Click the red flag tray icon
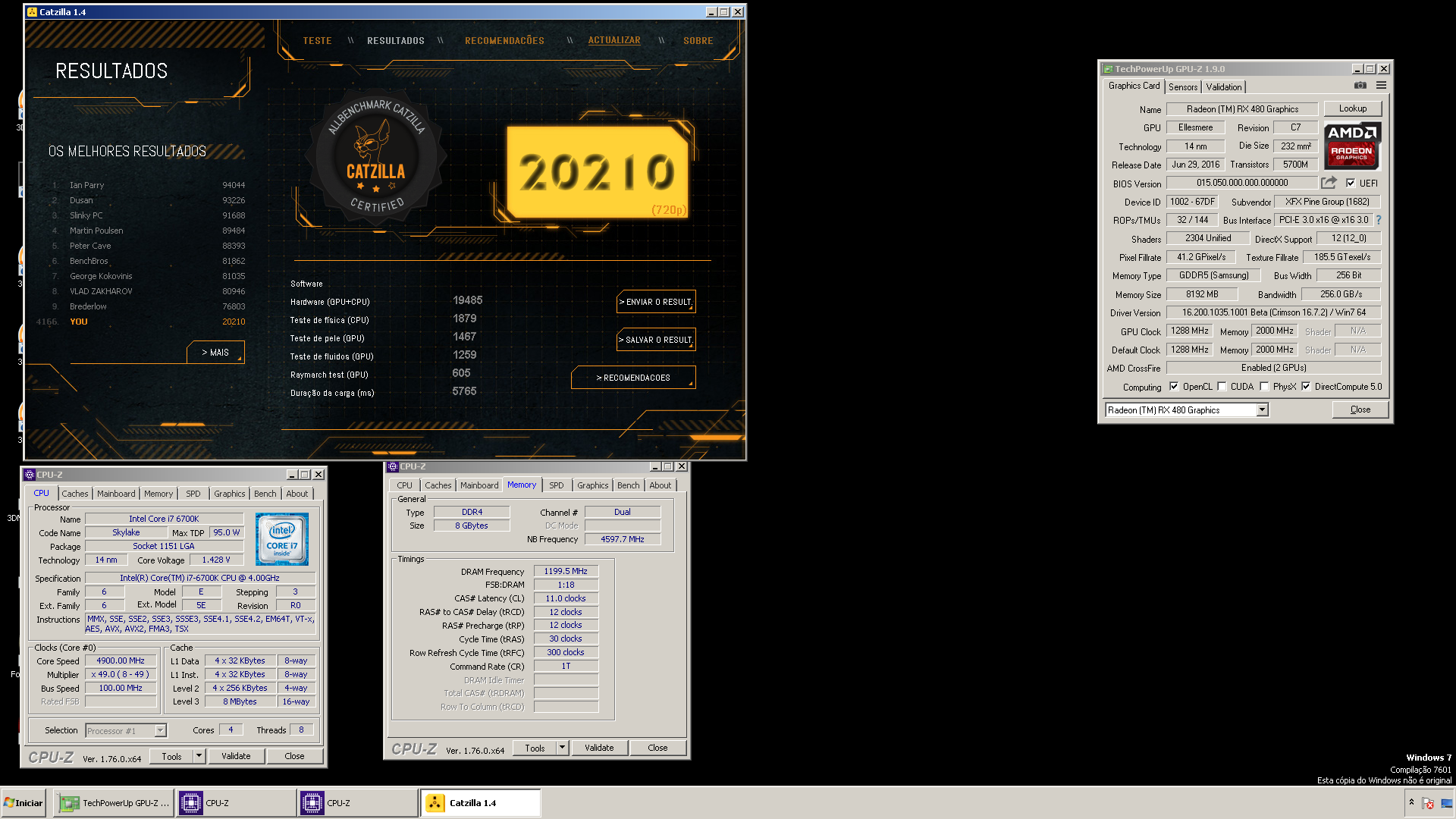 [x=1428, y=803]
